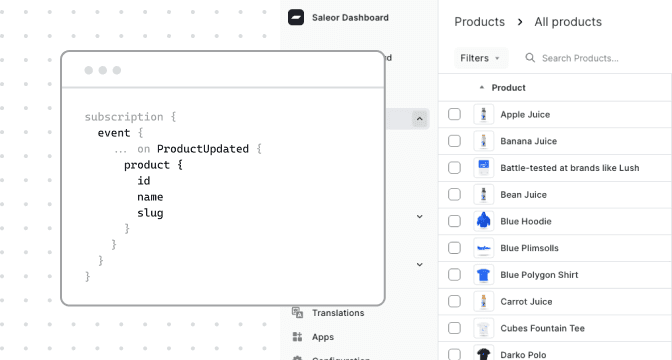Click the Blue Polygon Shirt thumbnail
The width and height of the screenshot is (672, 360).
coord(483,275)
